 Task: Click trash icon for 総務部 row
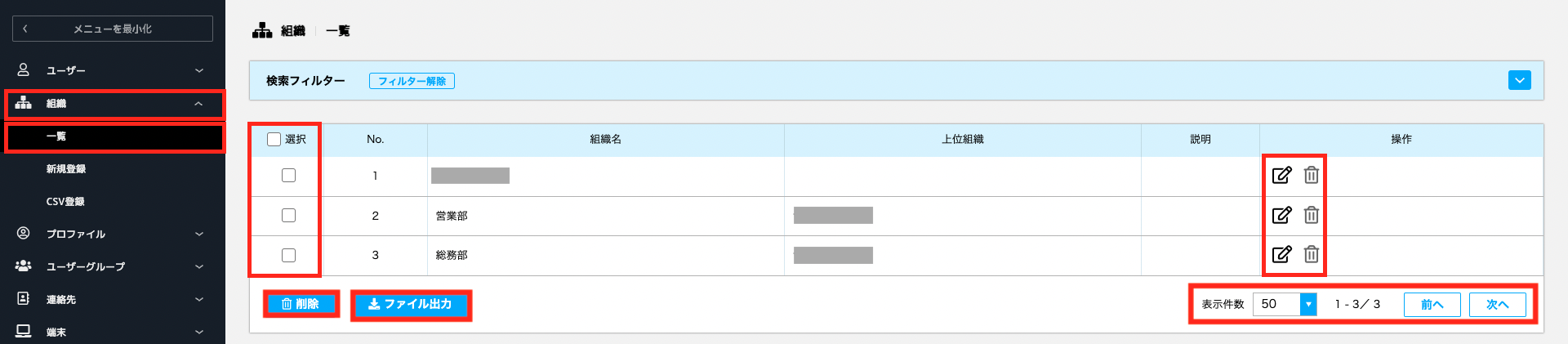(1311, 254)
